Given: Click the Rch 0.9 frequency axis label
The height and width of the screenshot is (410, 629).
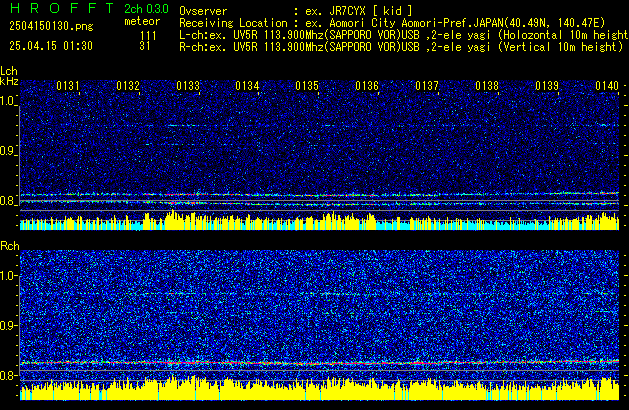Looking at the screenshot, I should (x=8, y=325).
